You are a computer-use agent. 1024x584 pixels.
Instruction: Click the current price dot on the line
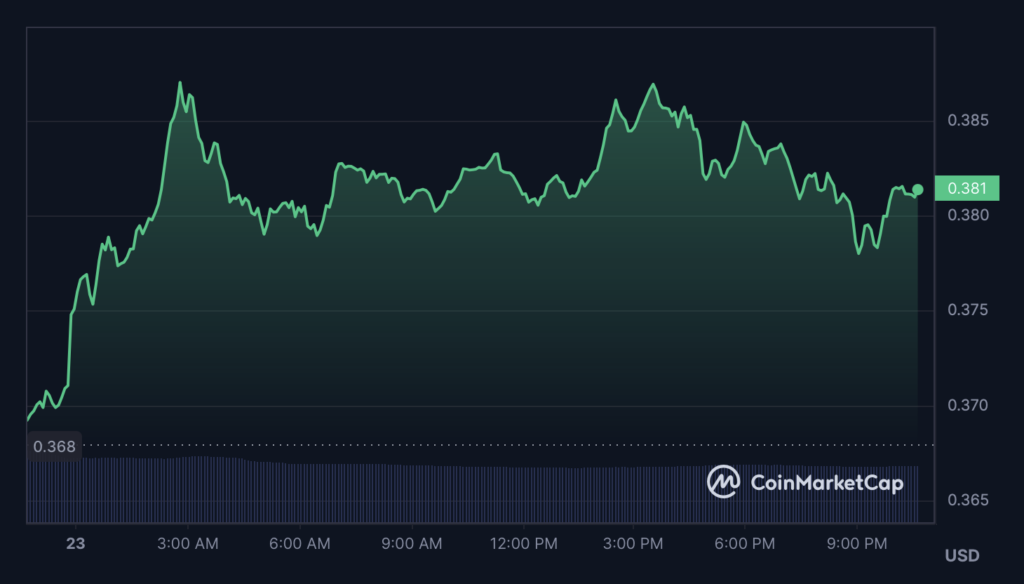[918, 189]
